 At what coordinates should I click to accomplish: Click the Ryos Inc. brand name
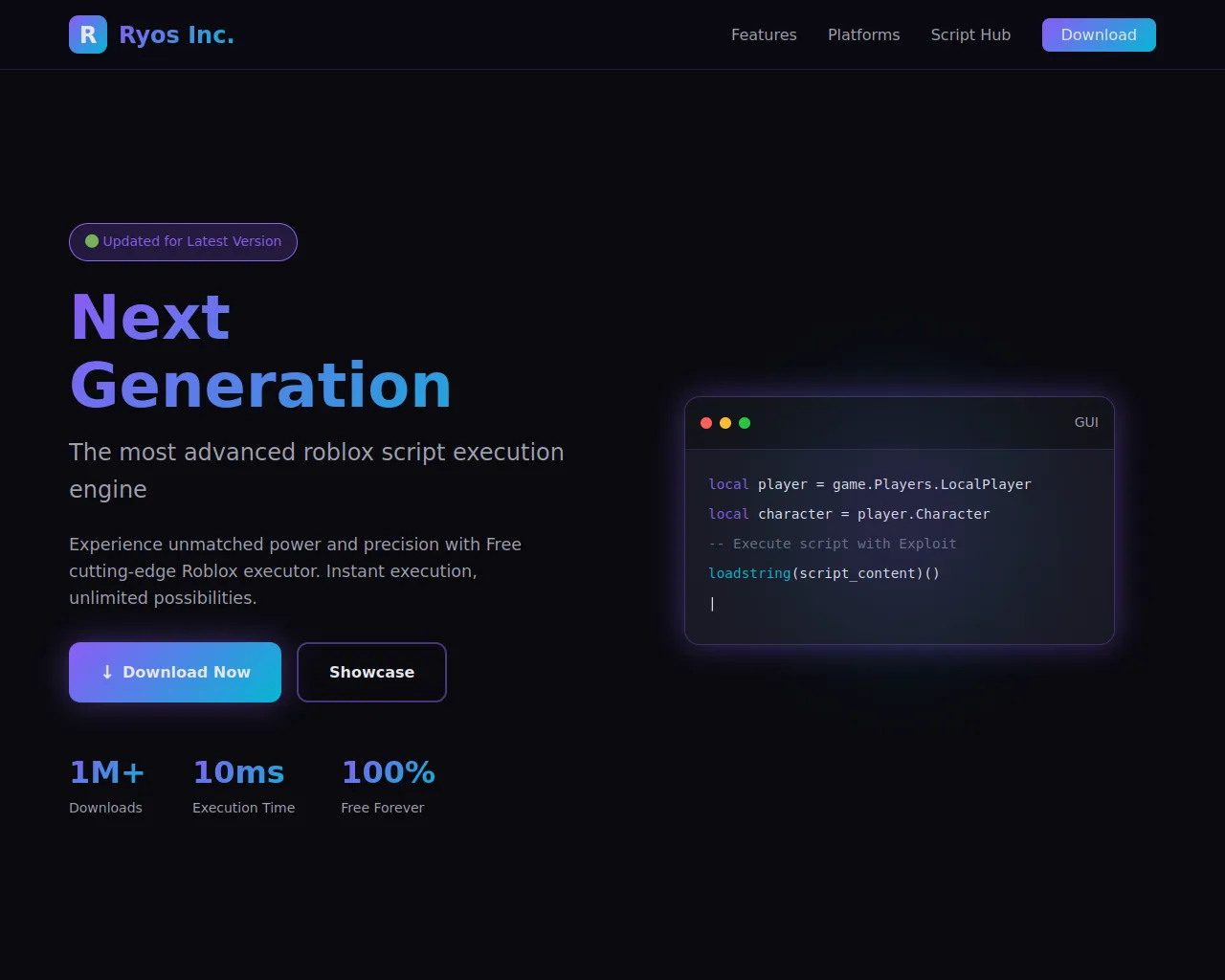tap(176, 34)
